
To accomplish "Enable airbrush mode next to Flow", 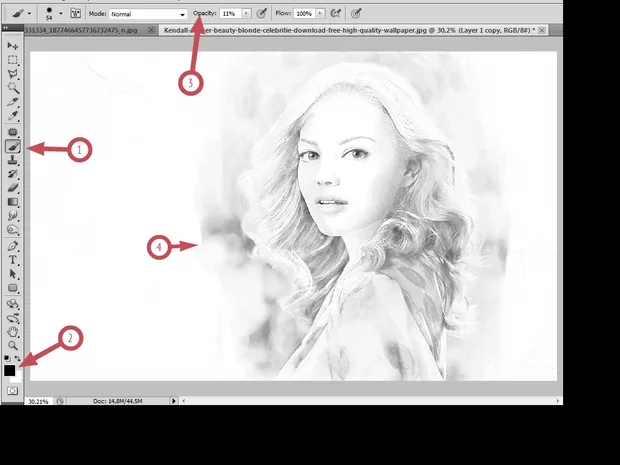I will (332, 15).
